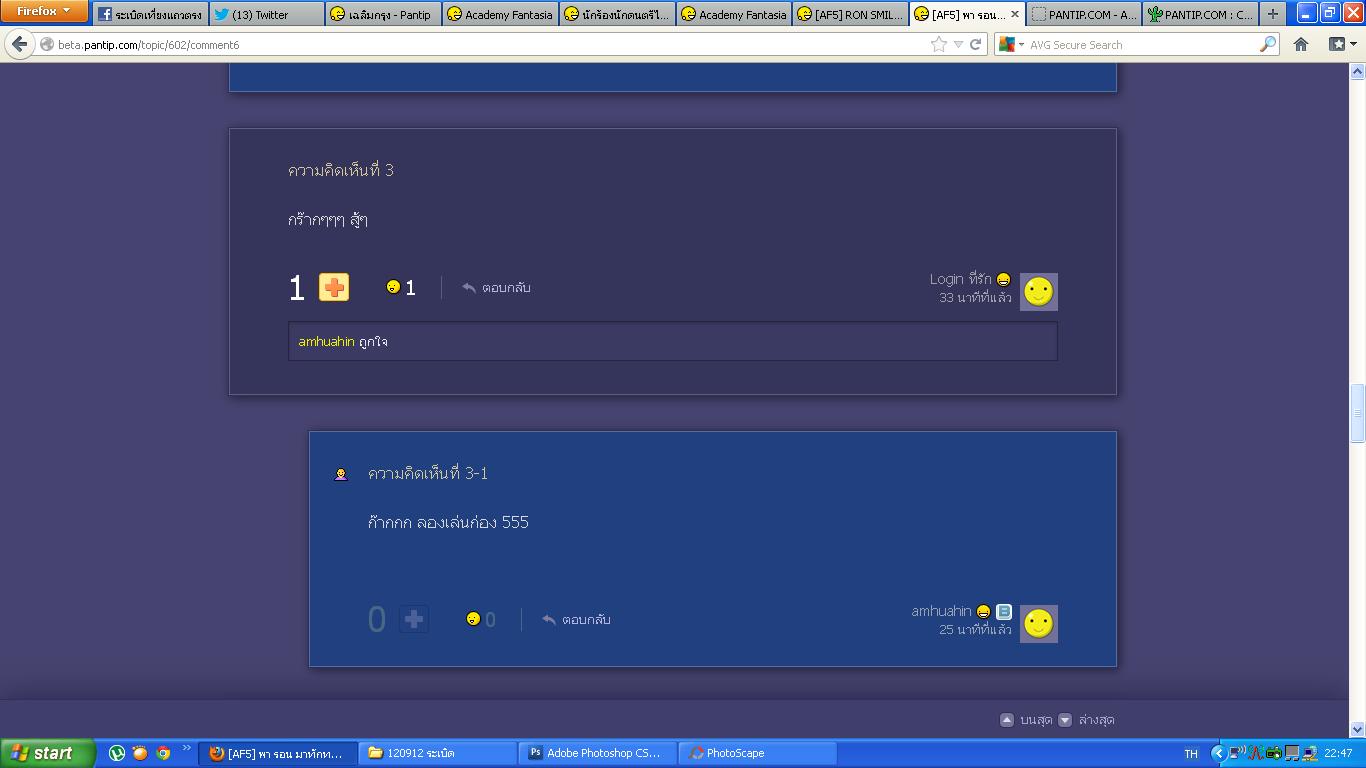The width and height of the screenshot is (1366, 768).
Task: Reply to comment 3-1 via ตอบกลับ
Action: [x=576, y=620]
